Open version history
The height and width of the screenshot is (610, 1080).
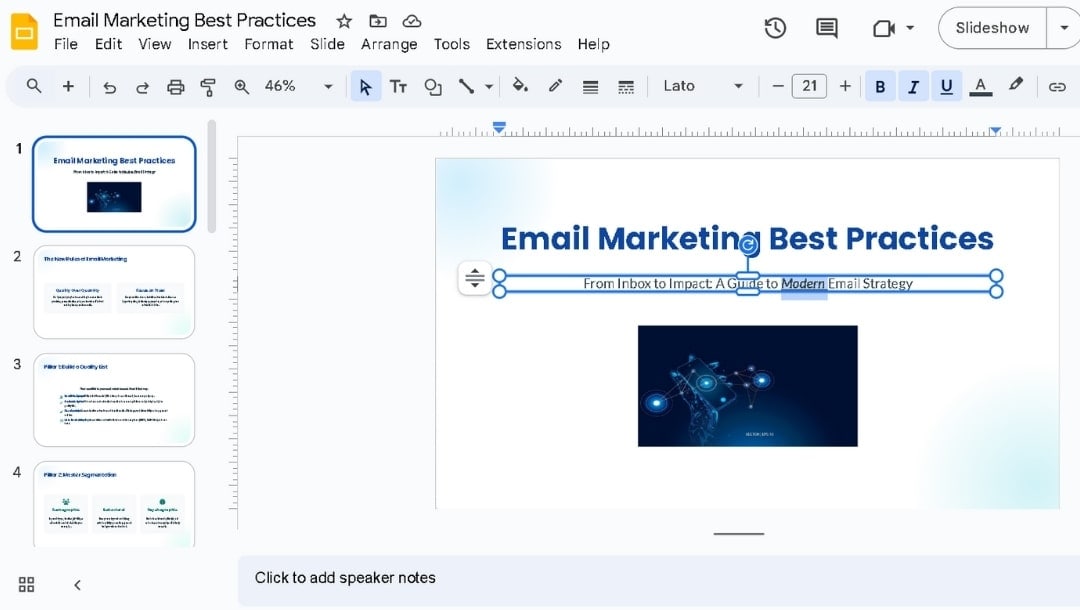[x=775, y=28]
